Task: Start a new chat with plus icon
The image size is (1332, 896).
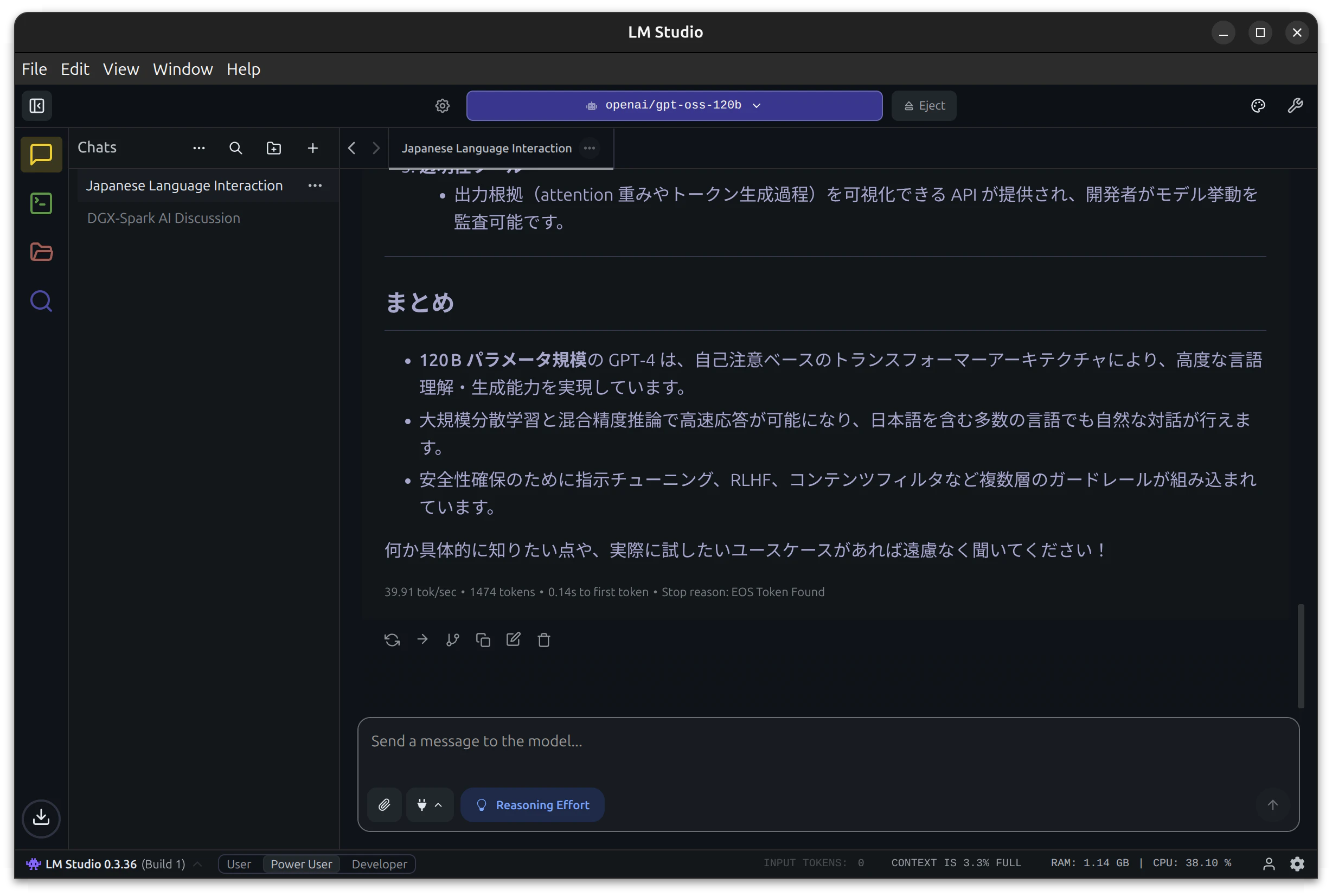Action: coord(312,148)
